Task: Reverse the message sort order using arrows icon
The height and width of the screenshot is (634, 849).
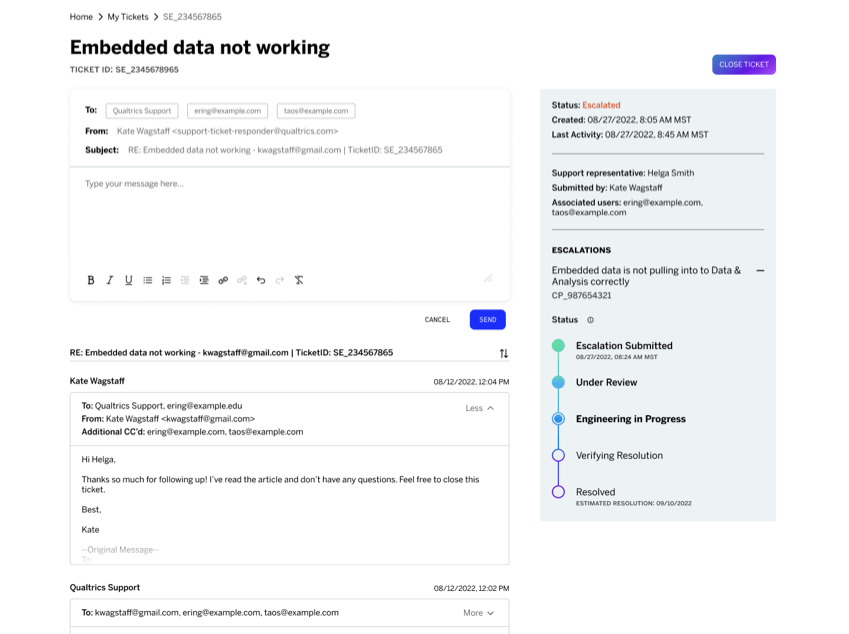Action: [x=504, y=354]
